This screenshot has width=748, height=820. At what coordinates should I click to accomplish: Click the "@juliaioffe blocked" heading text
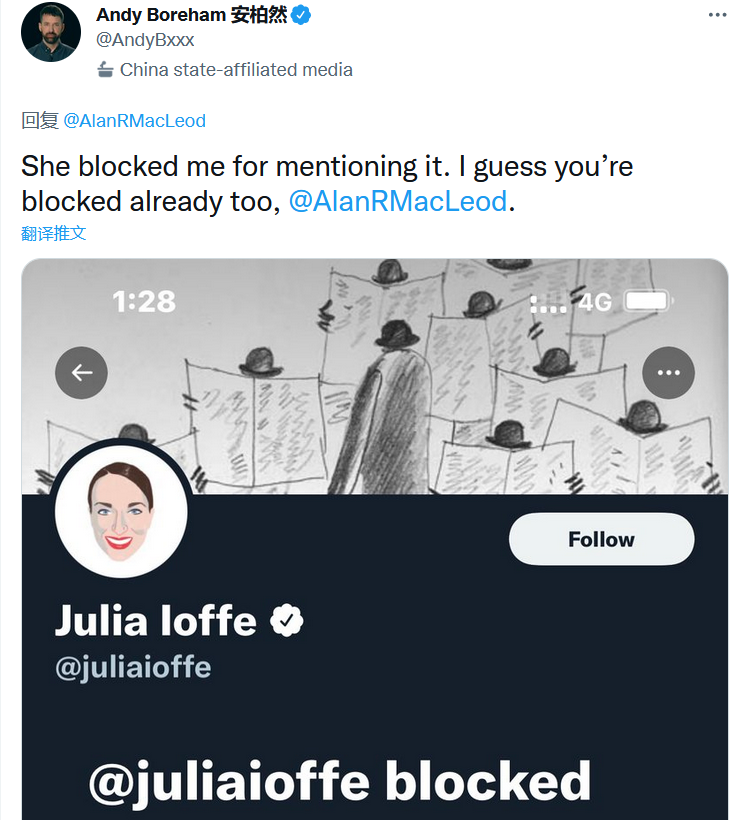340,781
